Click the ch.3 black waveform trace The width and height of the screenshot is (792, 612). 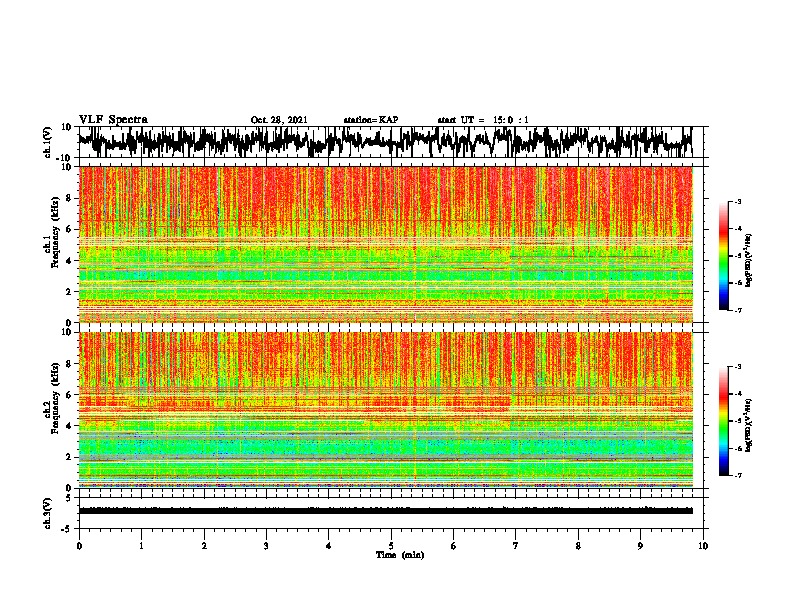(x=385, y=511)
